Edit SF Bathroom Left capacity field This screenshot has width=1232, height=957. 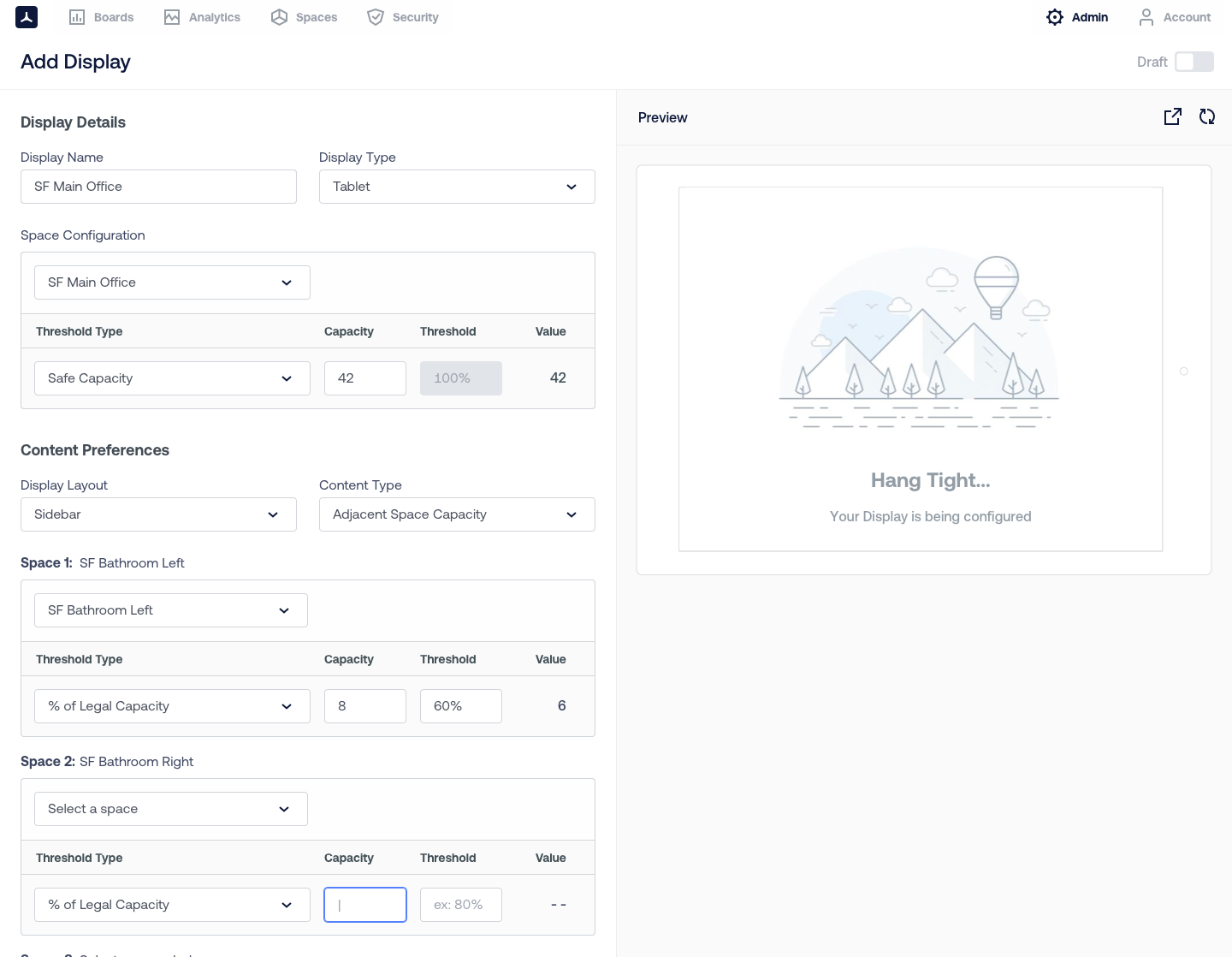point(364,706)
